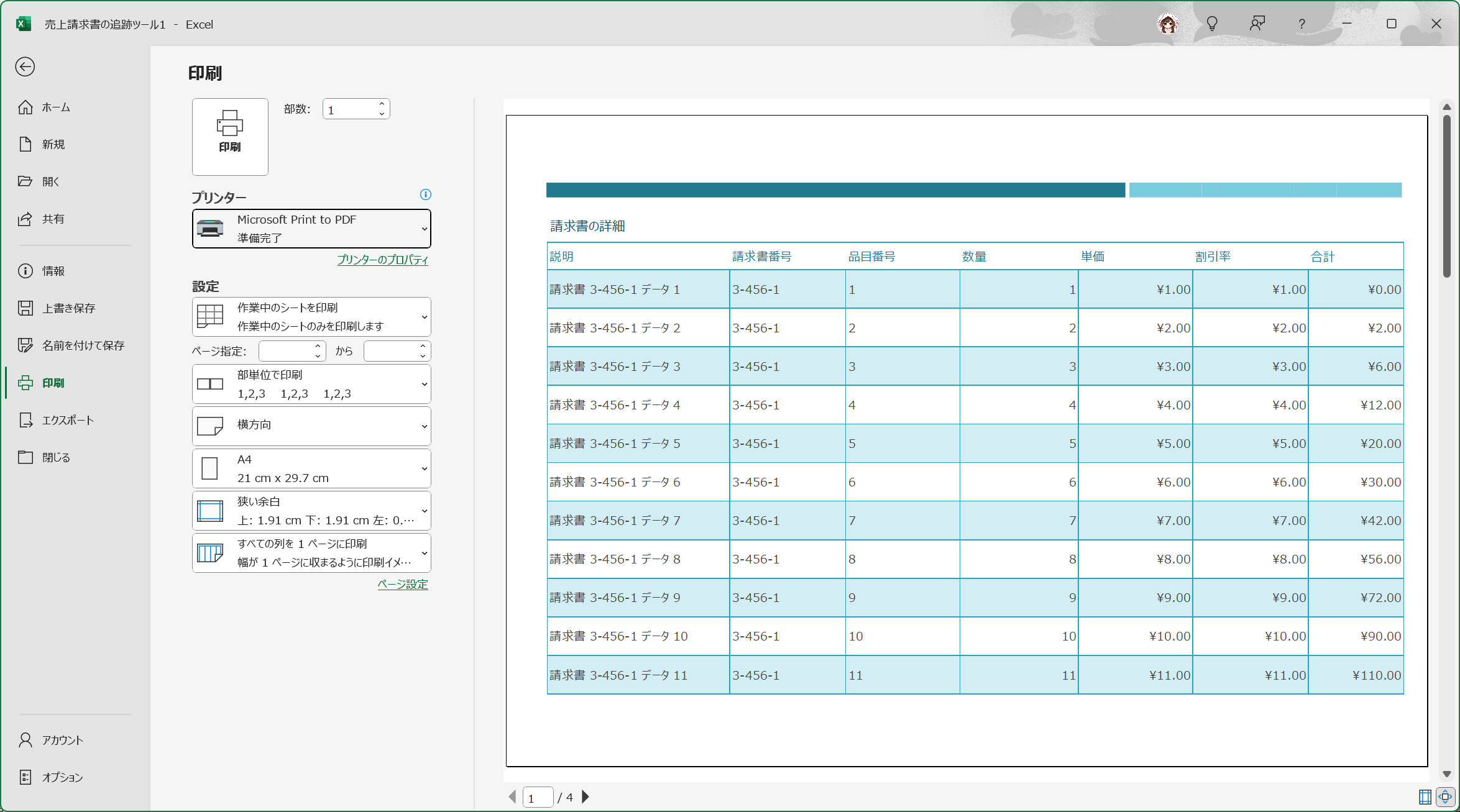This screenshot has width=1460, height=812.
Task: Click the scrollbar down arrow in preview
Action: (x=1447, y=774)
